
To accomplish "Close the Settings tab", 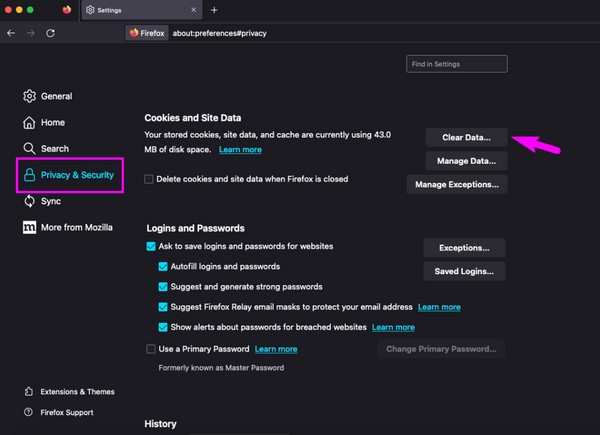I will [x=194, y=10].
